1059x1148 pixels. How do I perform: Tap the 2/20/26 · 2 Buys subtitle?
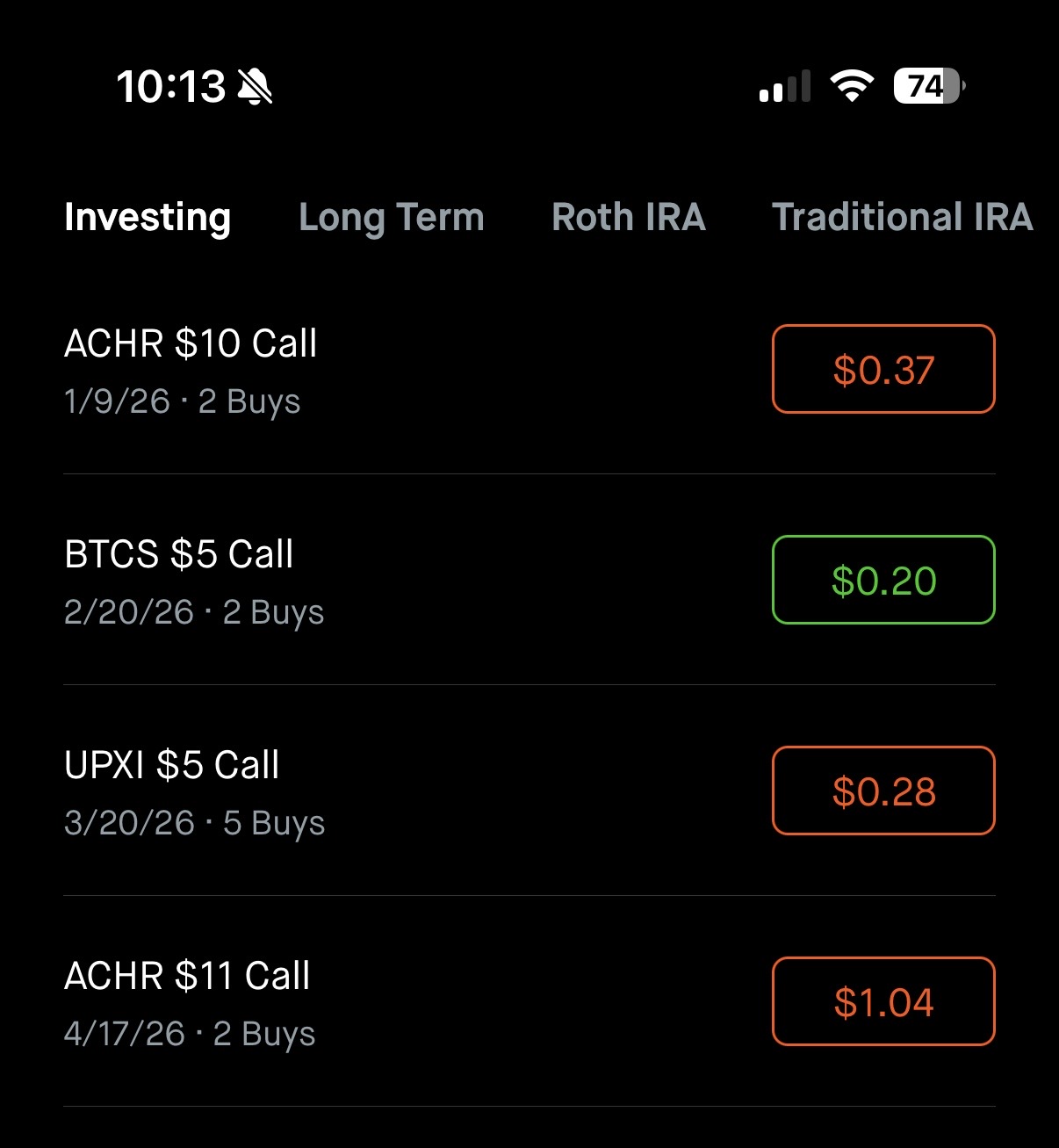click(194, 612)
